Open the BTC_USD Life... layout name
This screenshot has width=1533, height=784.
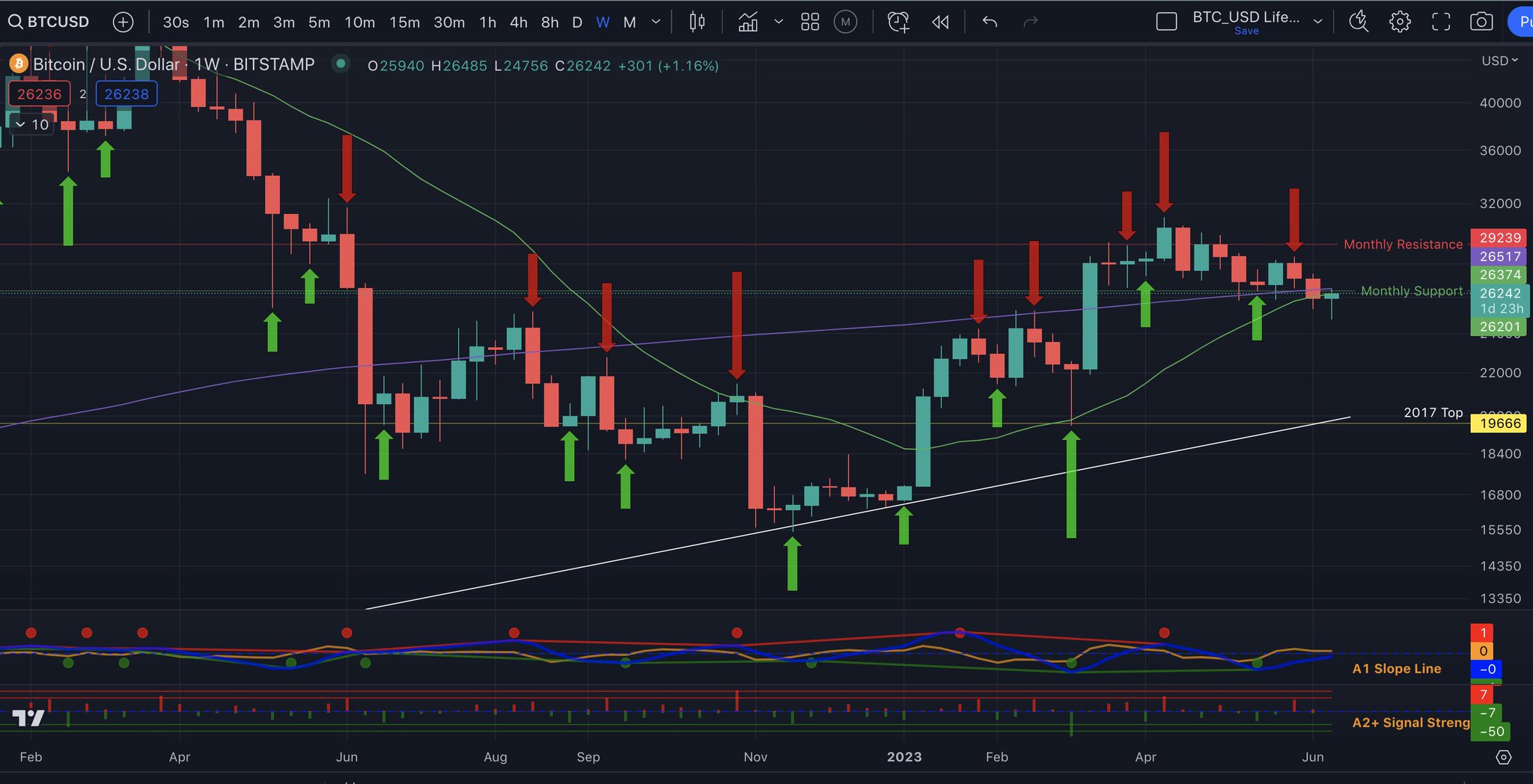click(x=1246, y=16)
